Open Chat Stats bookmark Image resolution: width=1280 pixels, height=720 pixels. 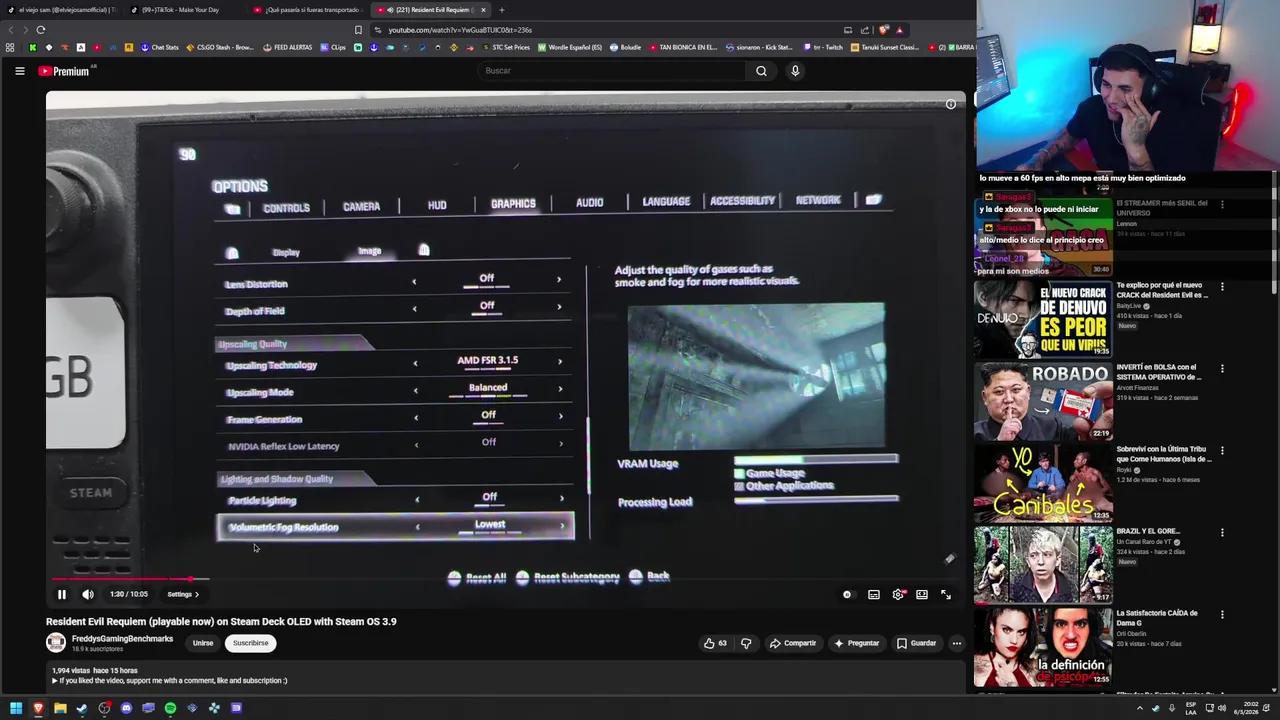(160, 47)
